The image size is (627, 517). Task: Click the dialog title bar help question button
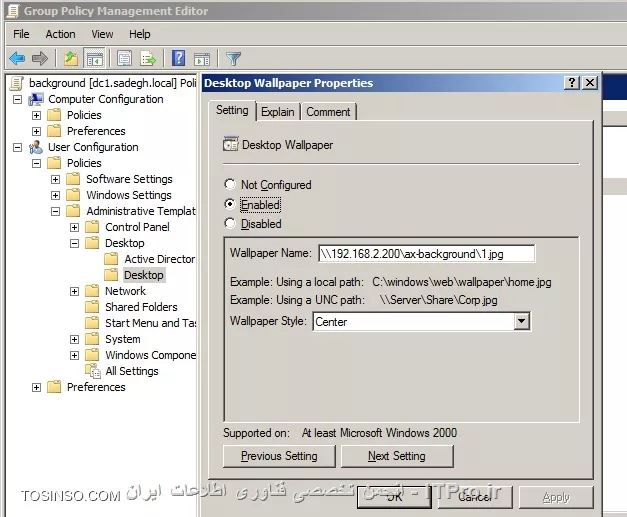coord(572,83)
